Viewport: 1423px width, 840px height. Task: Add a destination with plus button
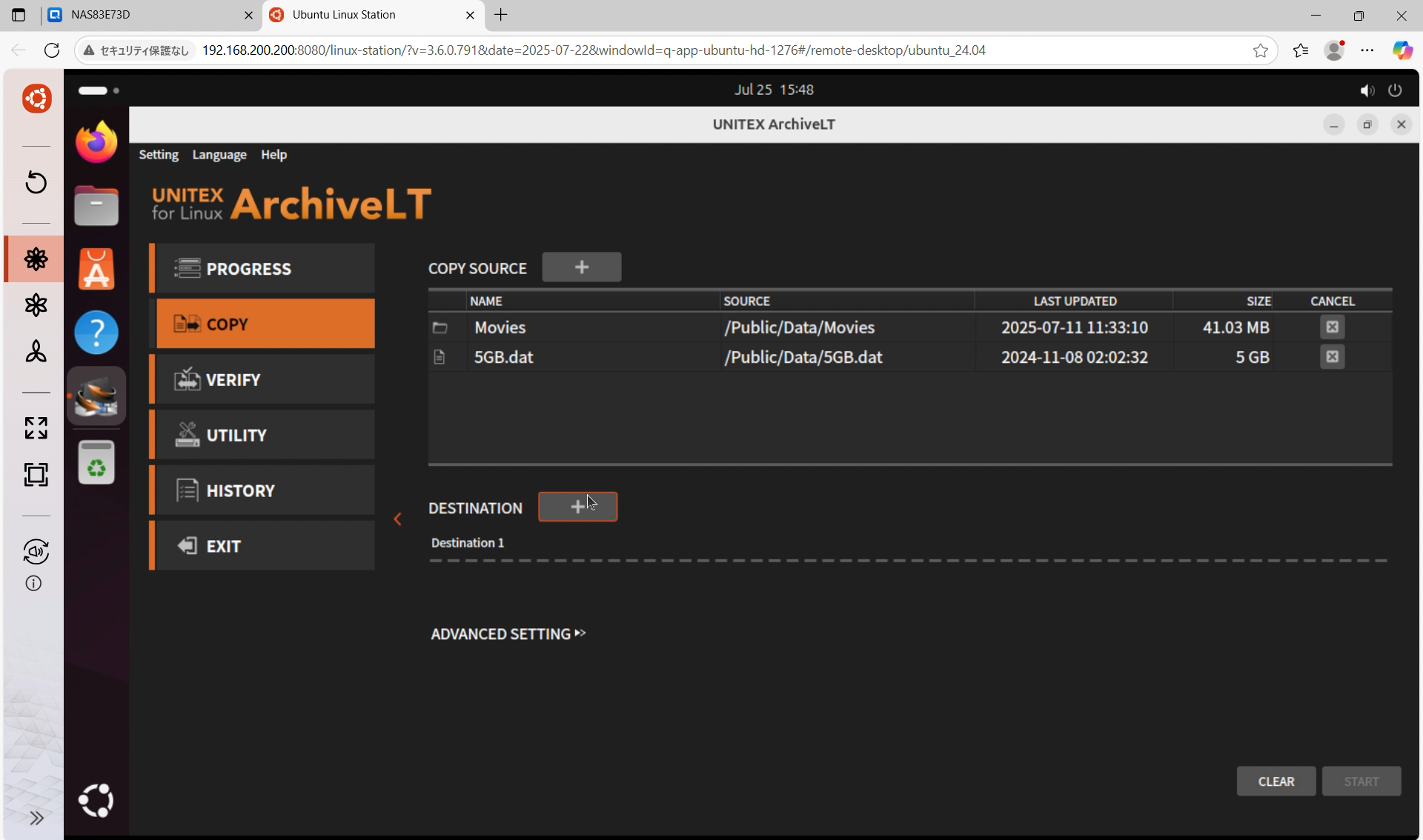click(577, 507)
